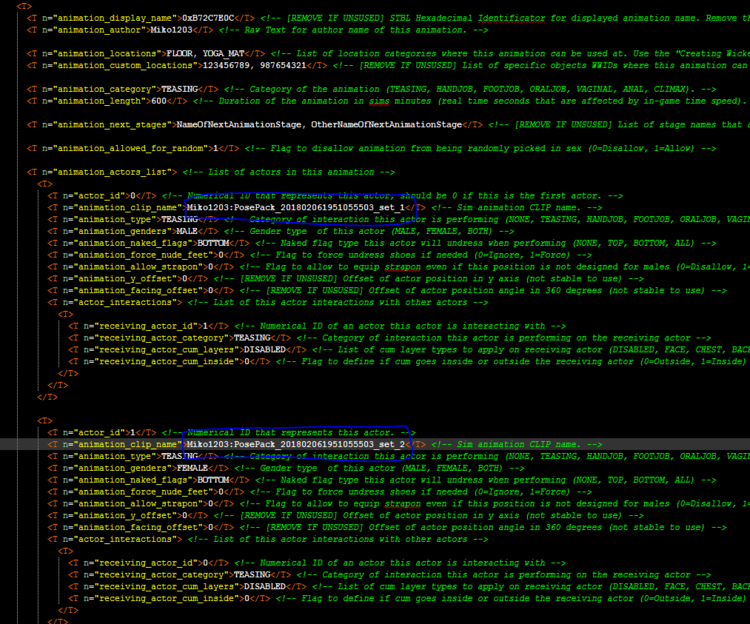Click the comment "List of actors in this animation"

[x=291, y=172]
